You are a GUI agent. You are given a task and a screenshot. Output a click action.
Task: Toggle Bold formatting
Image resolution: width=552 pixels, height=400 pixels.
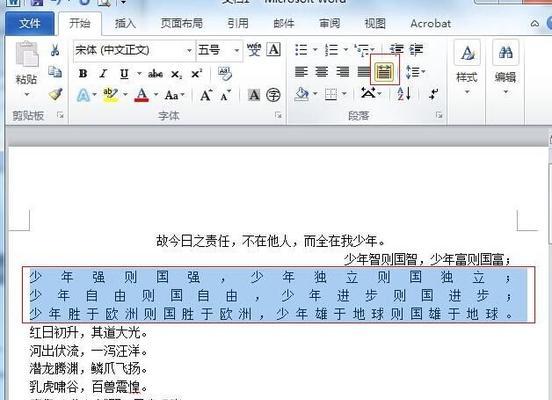tap(83, 74)
